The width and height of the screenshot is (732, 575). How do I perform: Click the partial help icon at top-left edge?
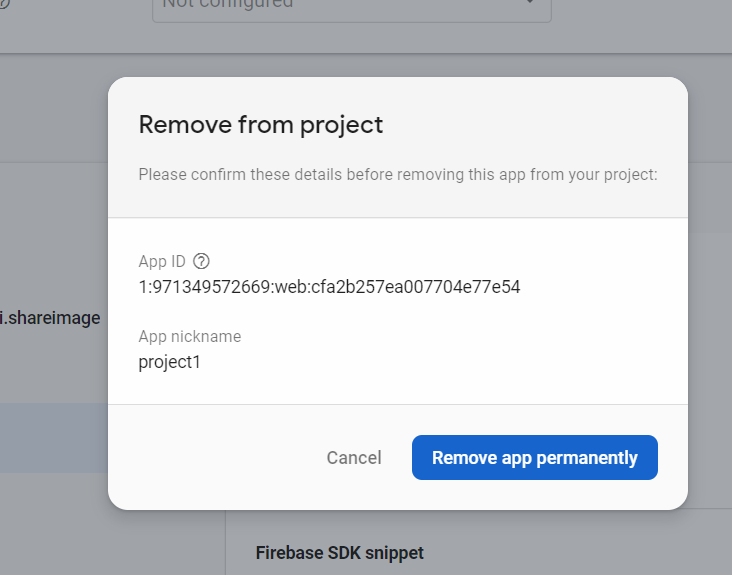pyautogui.click(x=3, y=4)
